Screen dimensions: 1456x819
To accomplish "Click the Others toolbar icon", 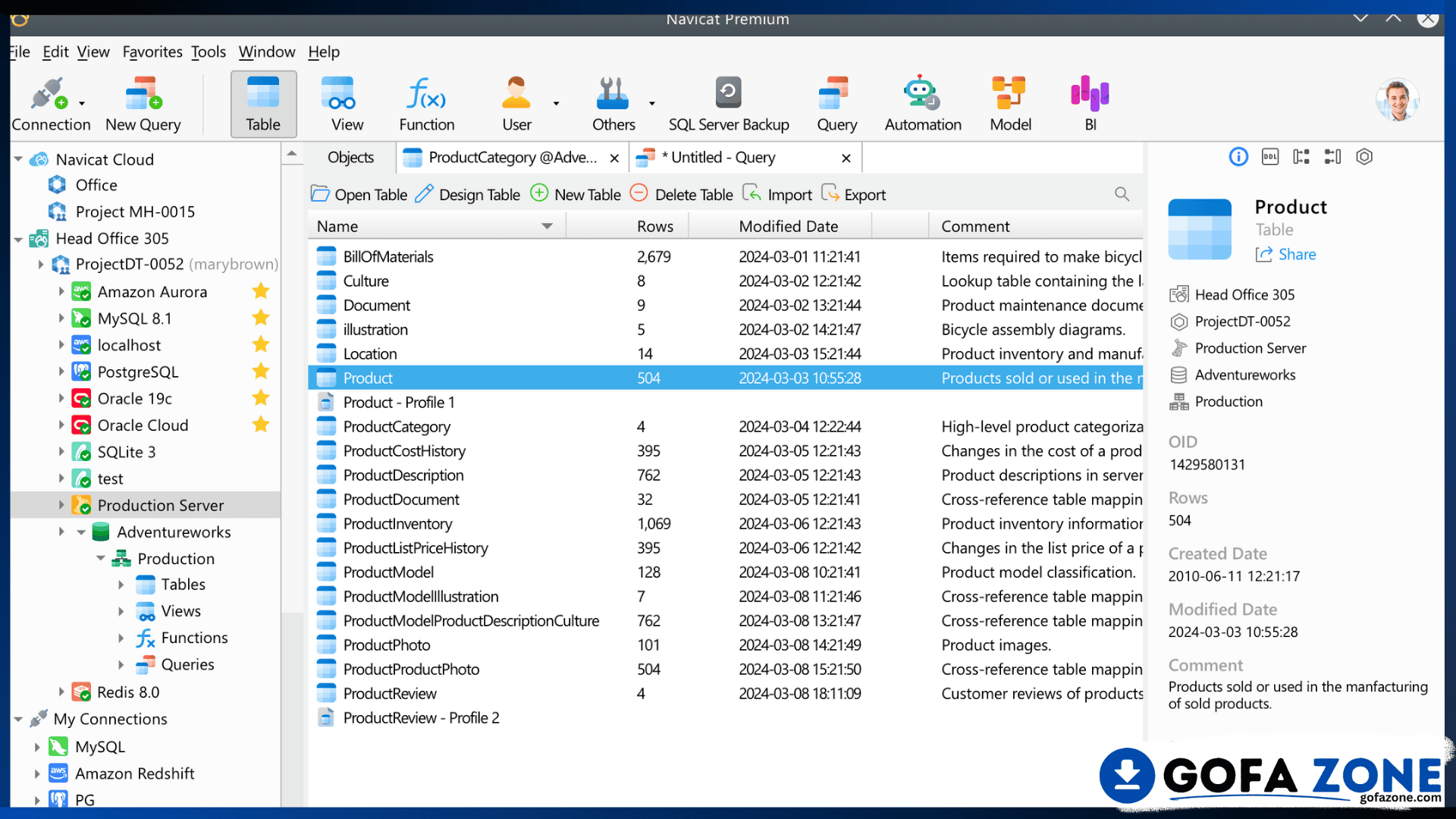I will click(613, 105).
